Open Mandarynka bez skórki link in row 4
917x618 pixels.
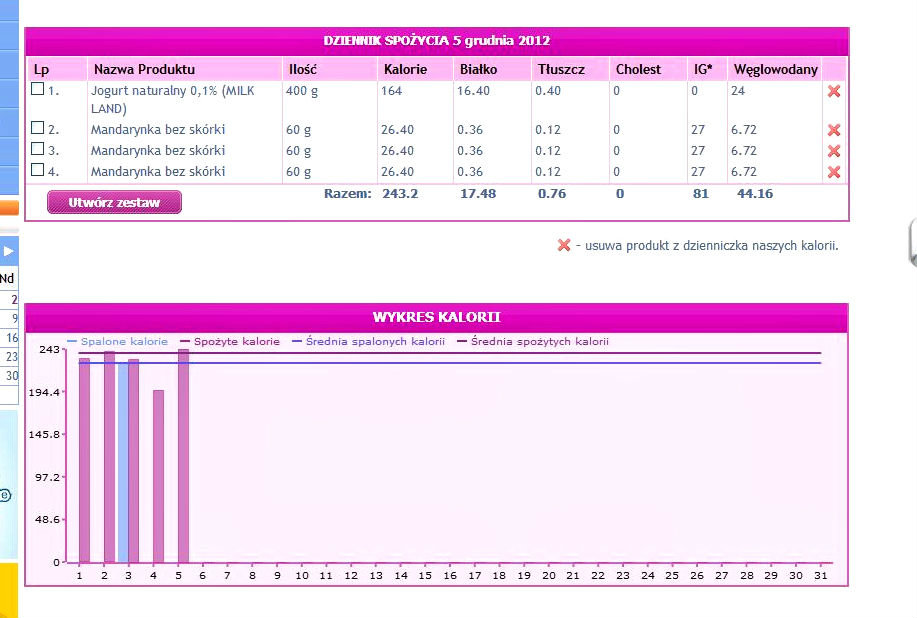point(158,171)
